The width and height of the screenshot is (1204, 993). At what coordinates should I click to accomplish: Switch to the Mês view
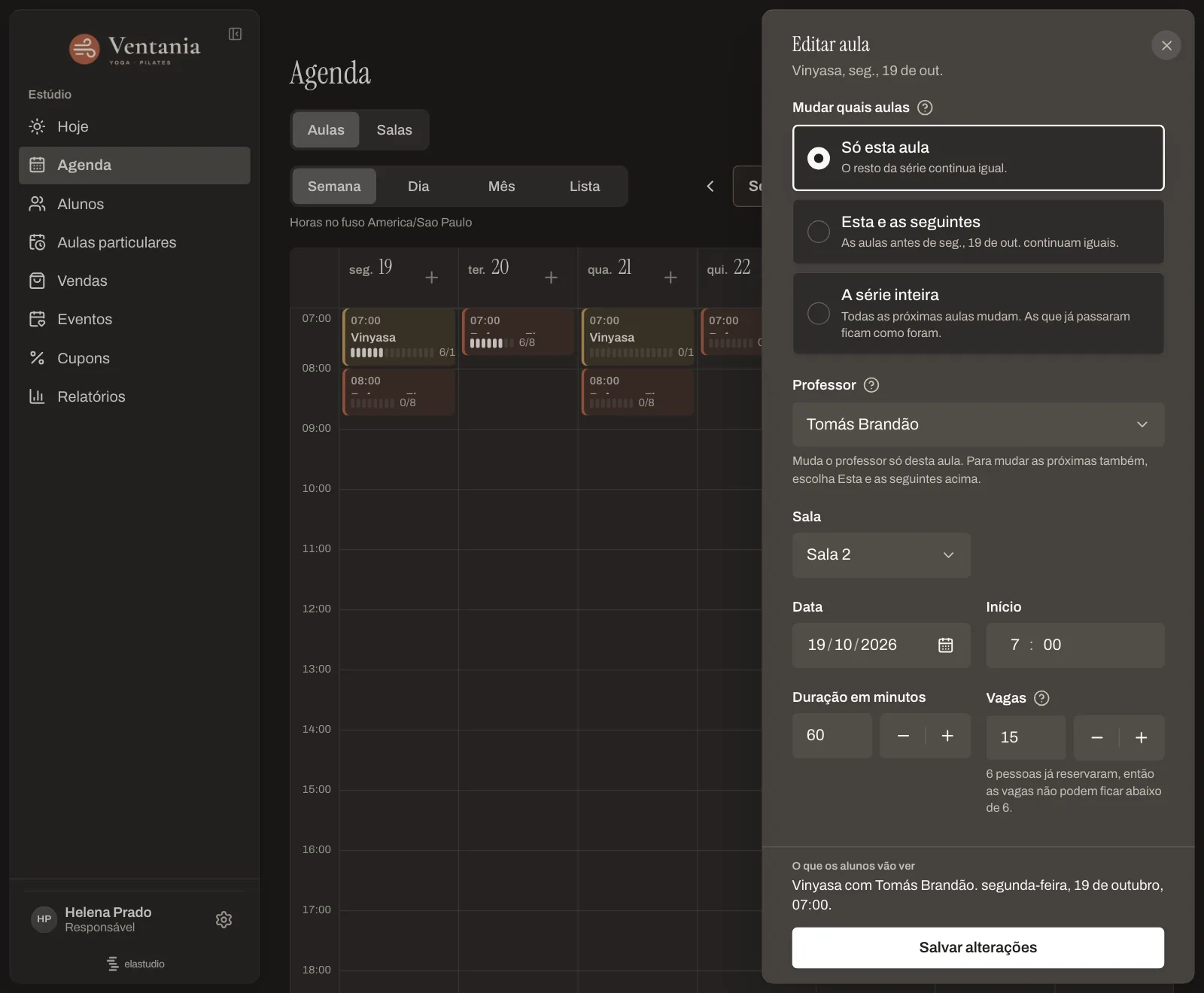(x=502, y=186)
